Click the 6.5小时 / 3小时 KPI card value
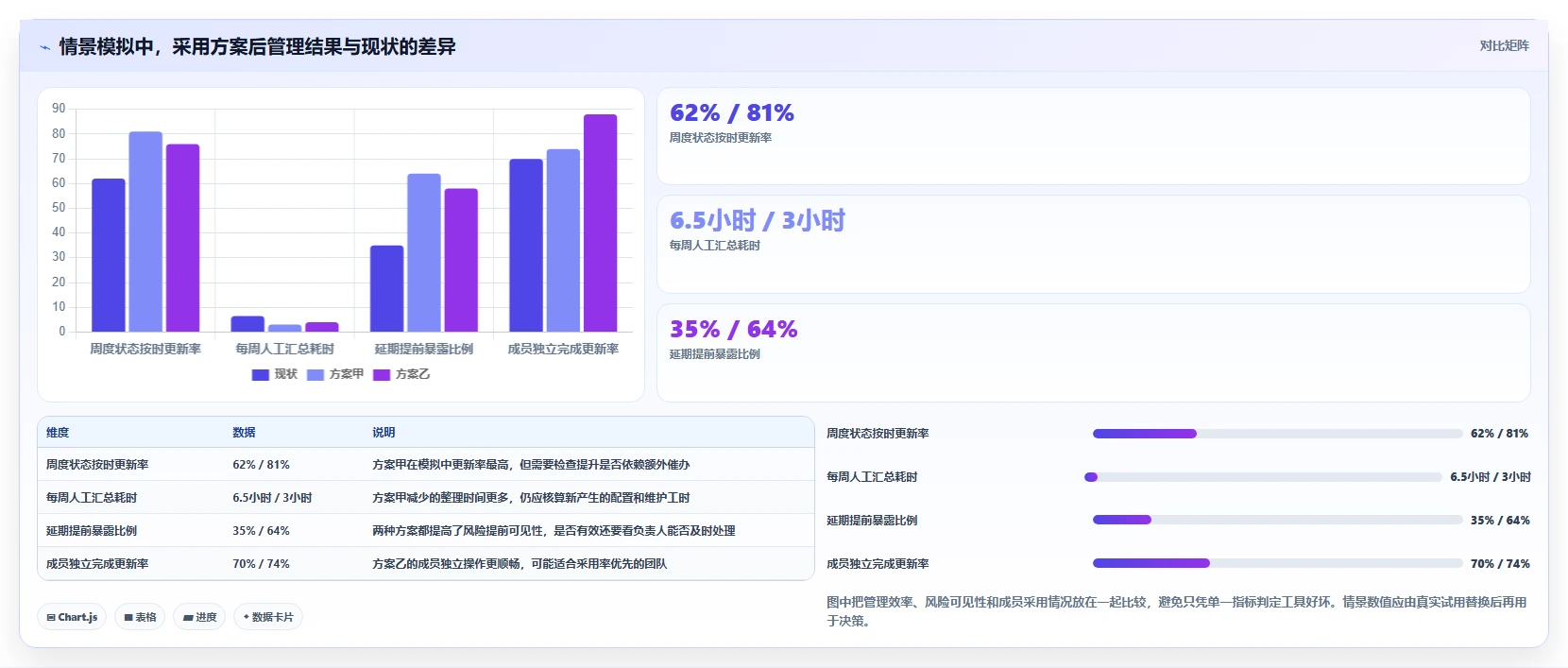The height and width of the screenshot is (668, 1568). click(x=758, y=221)
